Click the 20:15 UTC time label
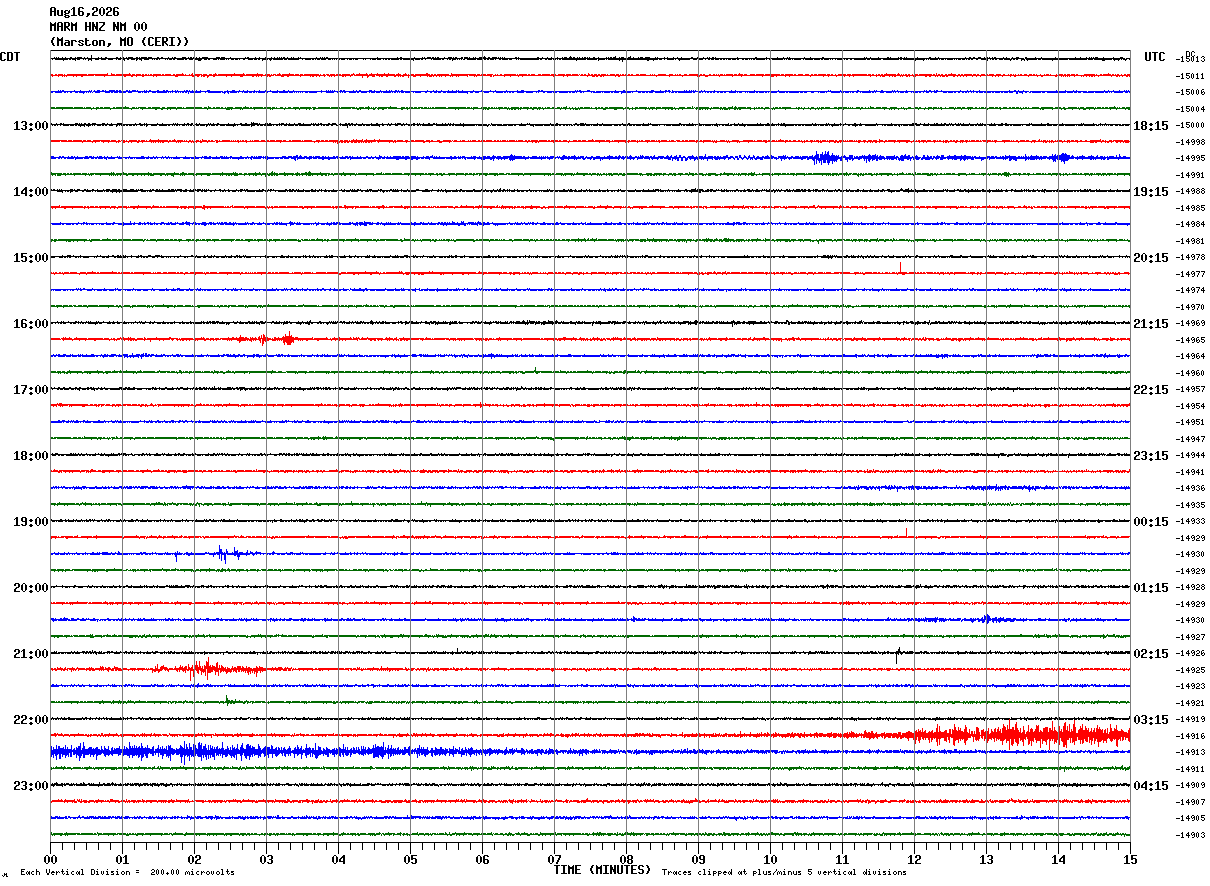Image resolution: width=1210 pixels, height=886 pixels. click(x=1151, y=258)
